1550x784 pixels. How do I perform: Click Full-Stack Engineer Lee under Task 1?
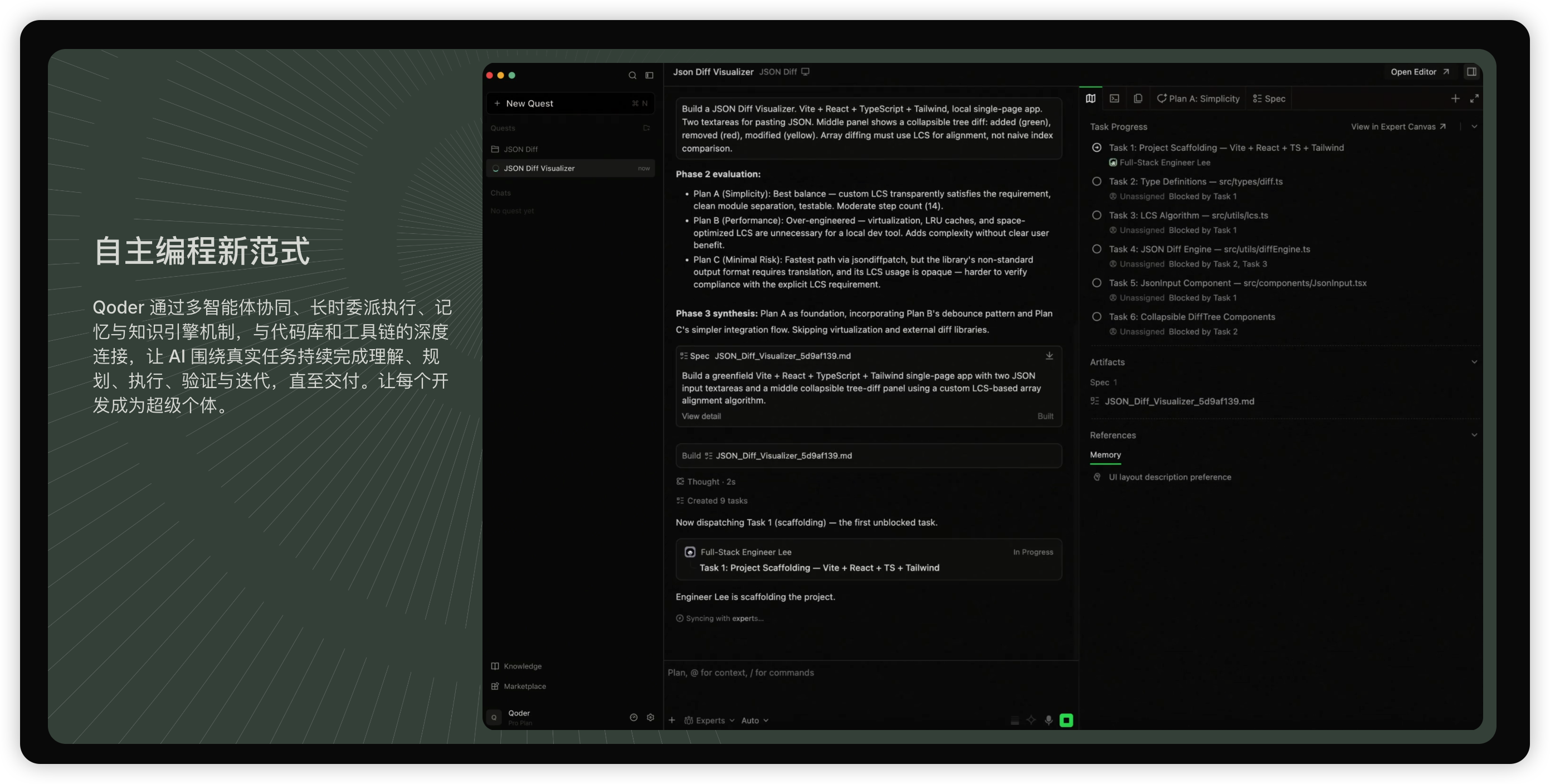[1164, 163]
